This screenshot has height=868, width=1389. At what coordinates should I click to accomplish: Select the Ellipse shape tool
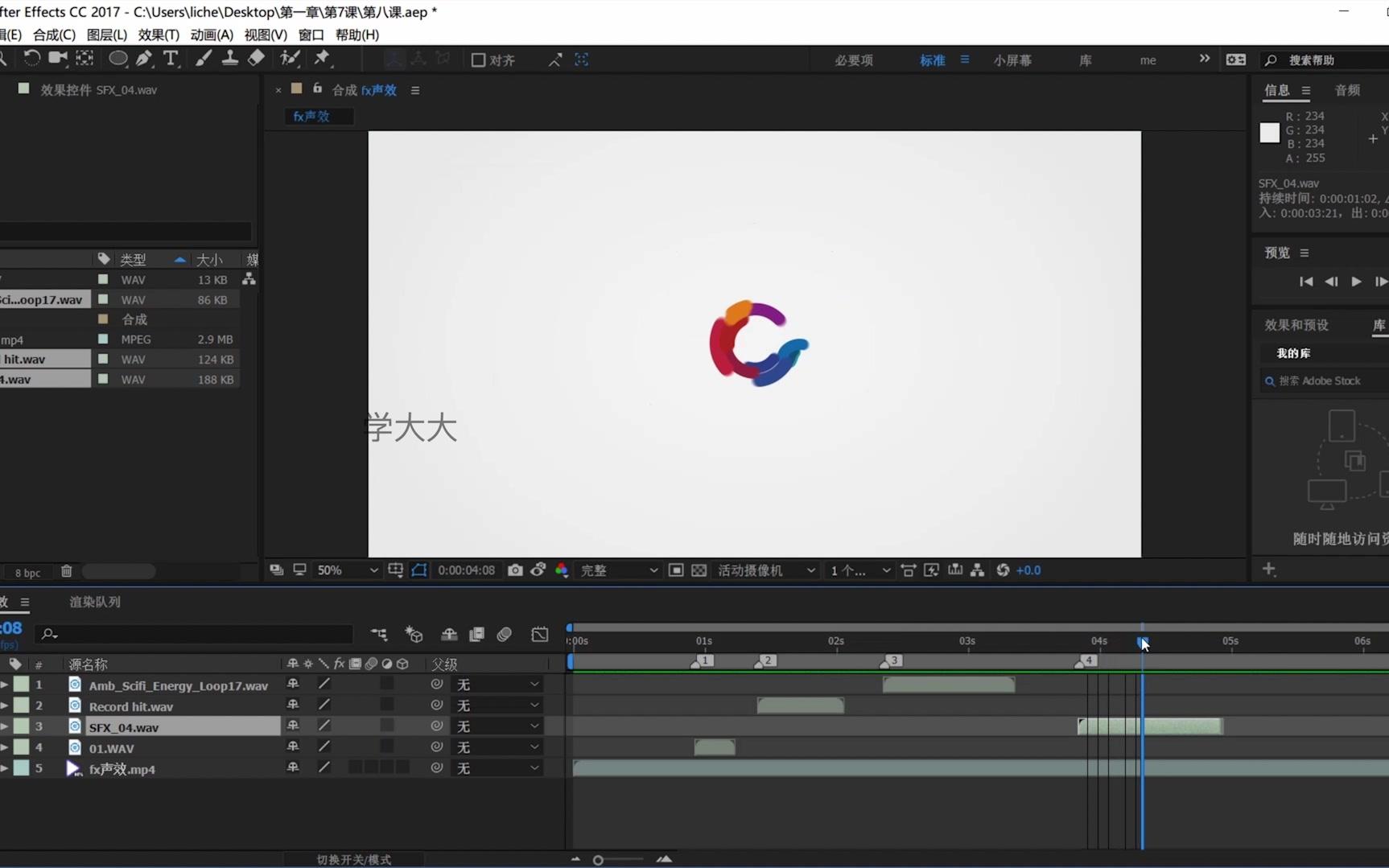click(117, 58)
